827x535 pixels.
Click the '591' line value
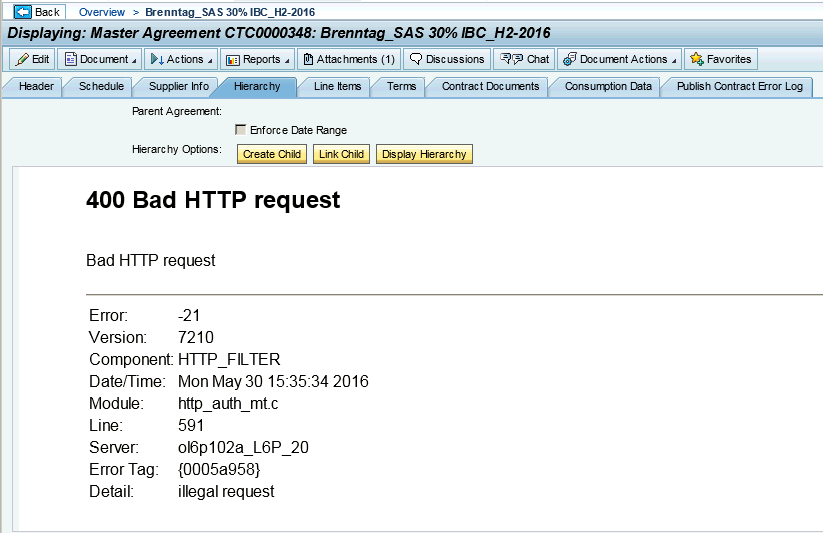click(x=191, y=425)
